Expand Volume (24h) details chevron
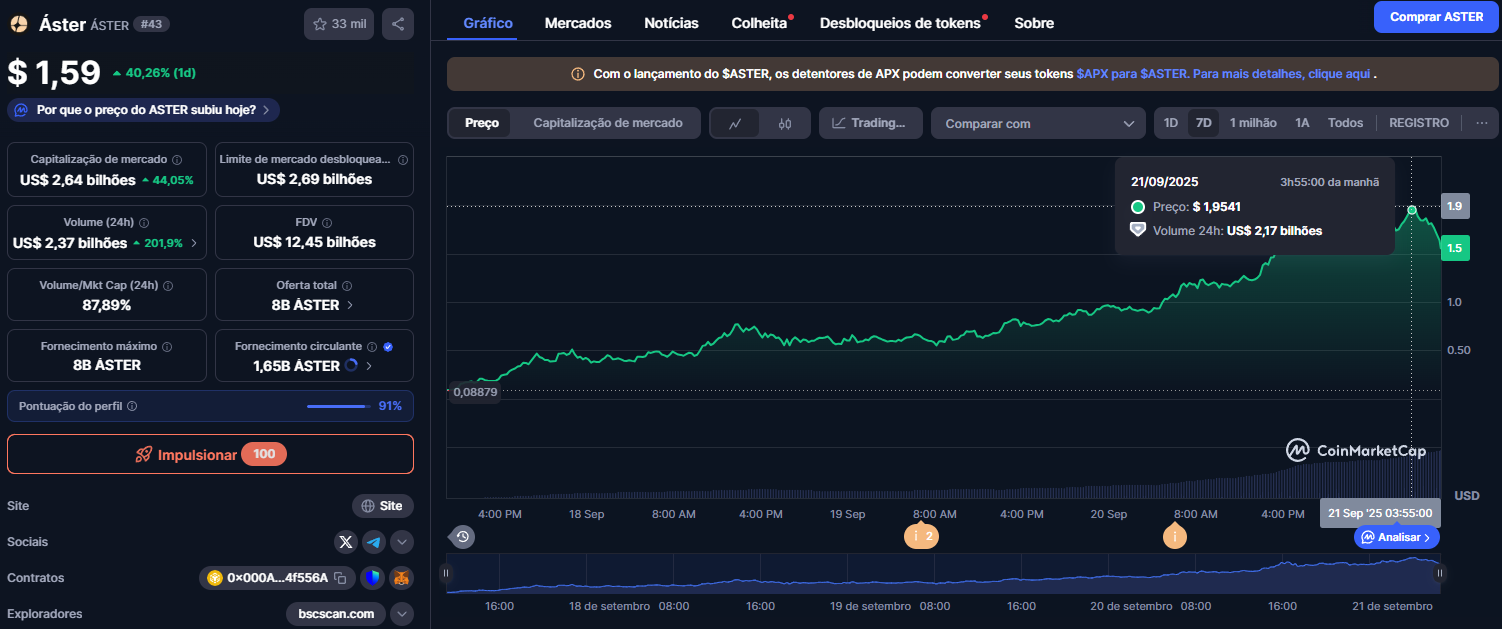Screen dimensions: 1502x629 point(193,243)
